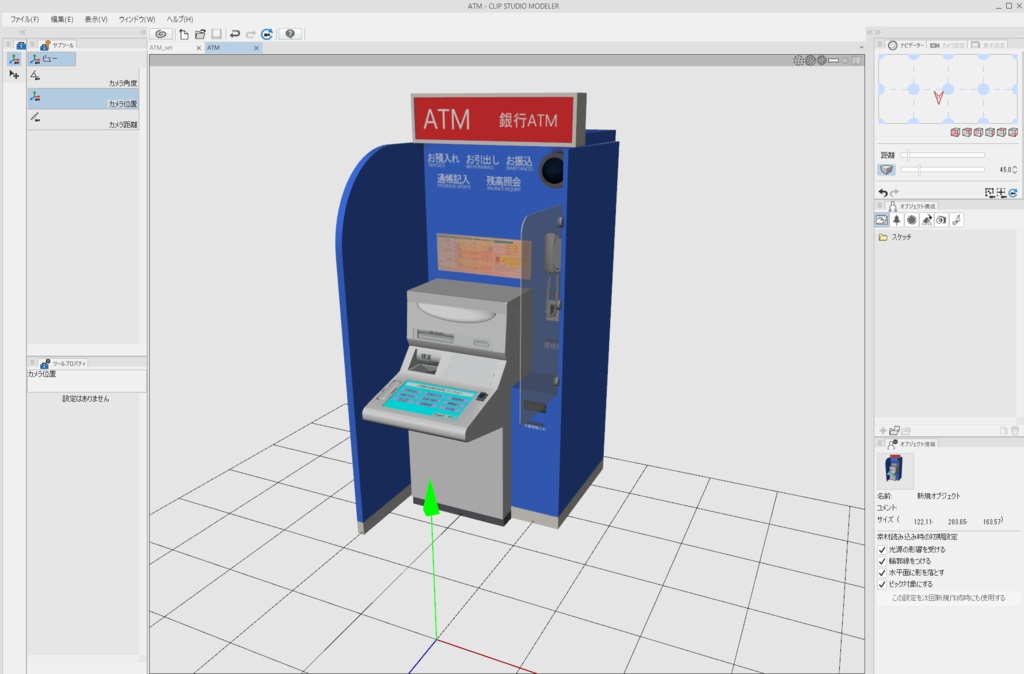Open the ウィンドウ menu

pyautogui.click(x=137, y=18)
